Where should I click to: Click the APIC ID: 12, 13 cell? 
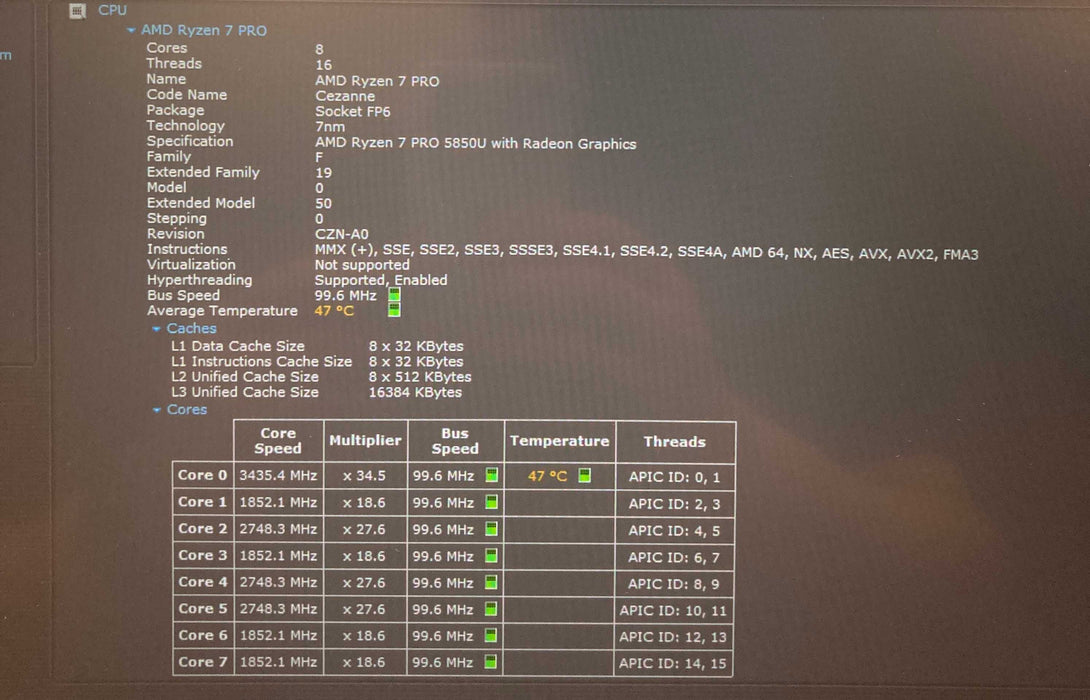click(x=673, y=637)
